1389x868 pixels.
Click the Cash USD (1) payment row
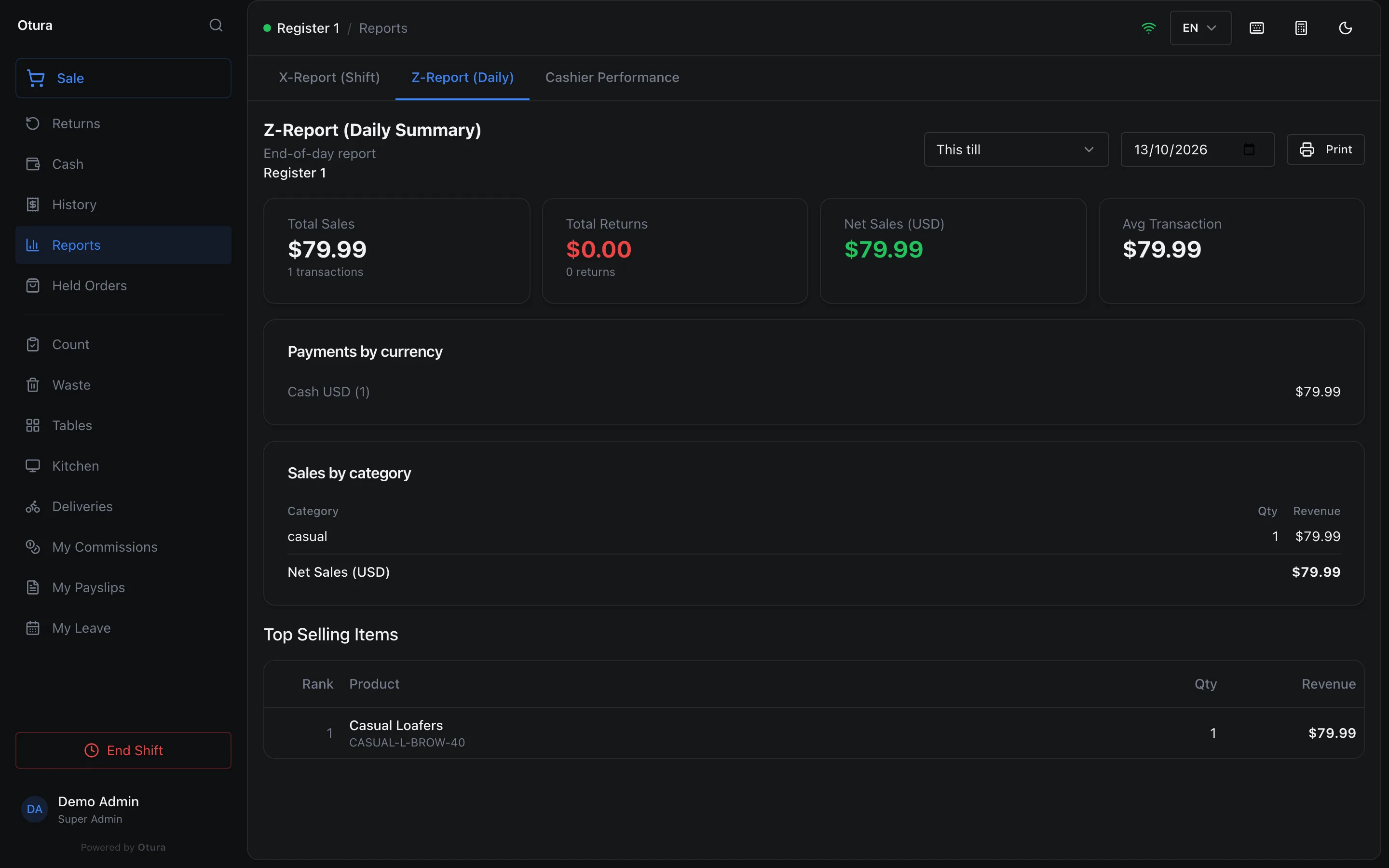pyautogui.click(x=813, y=392)
